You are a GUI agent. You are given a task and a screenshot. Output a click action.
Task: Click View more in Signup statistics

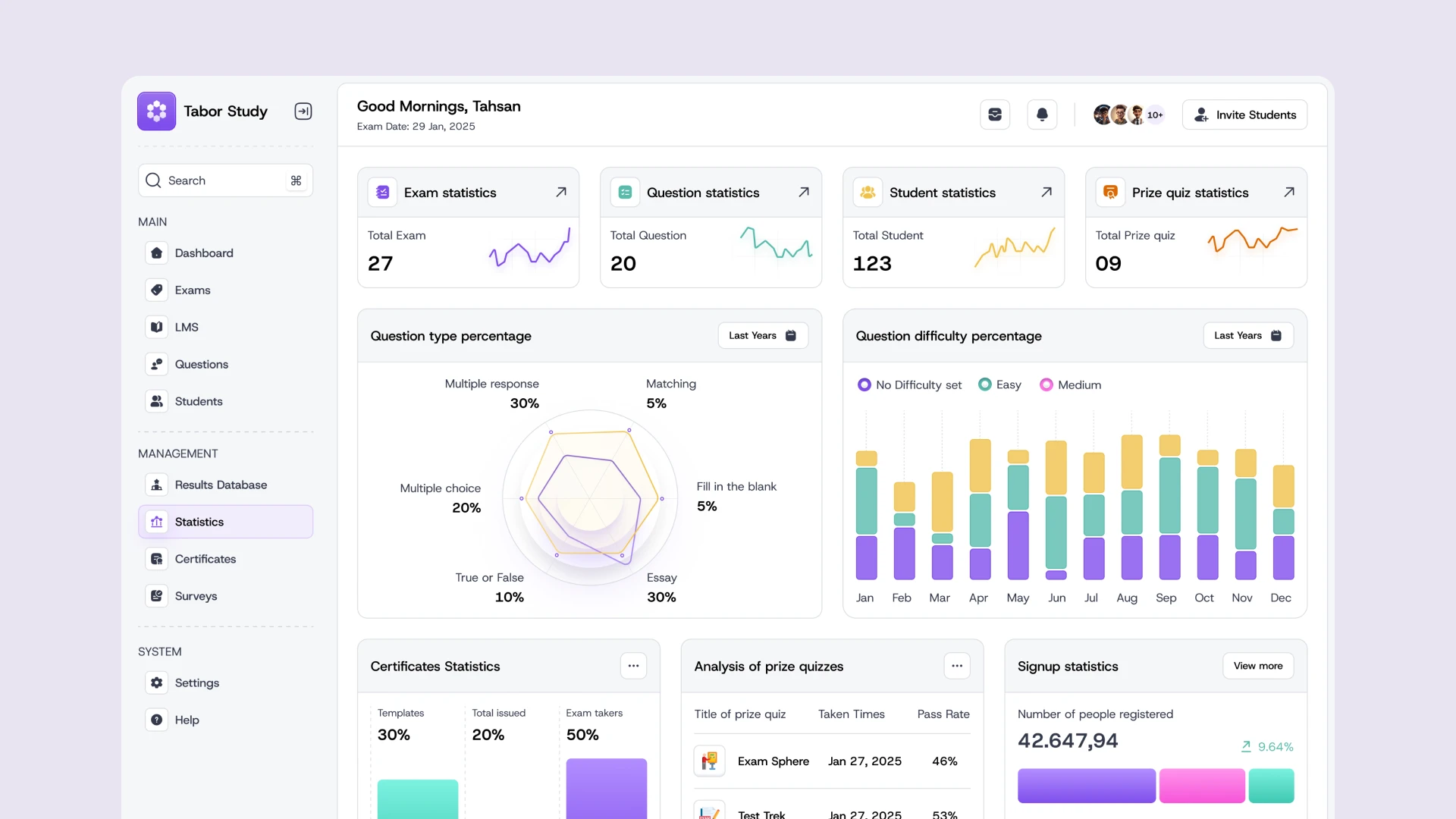coord(1258,666)
